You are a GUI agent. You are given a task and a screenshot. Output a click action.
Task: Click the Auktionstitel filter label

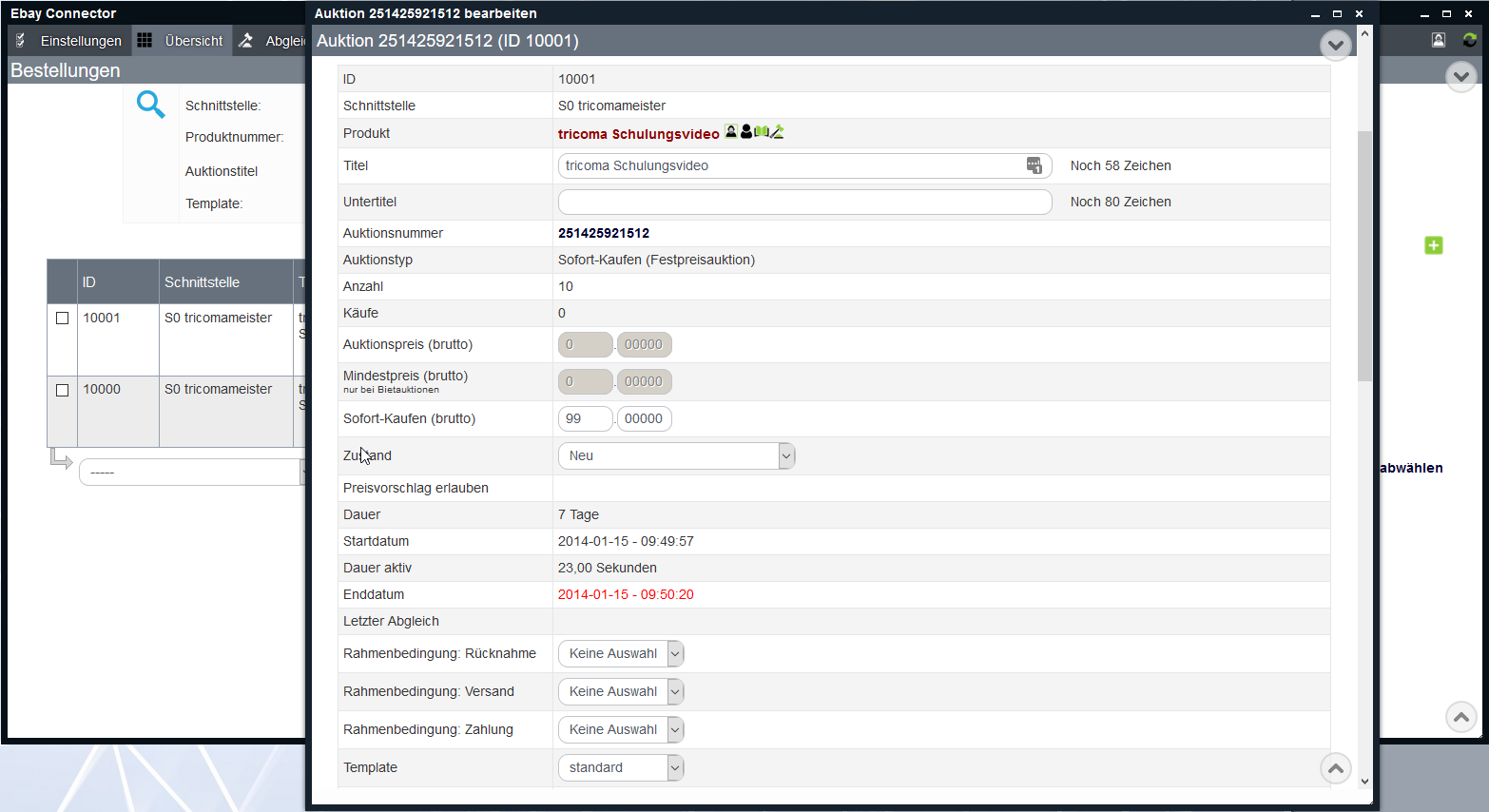(222, 171)
